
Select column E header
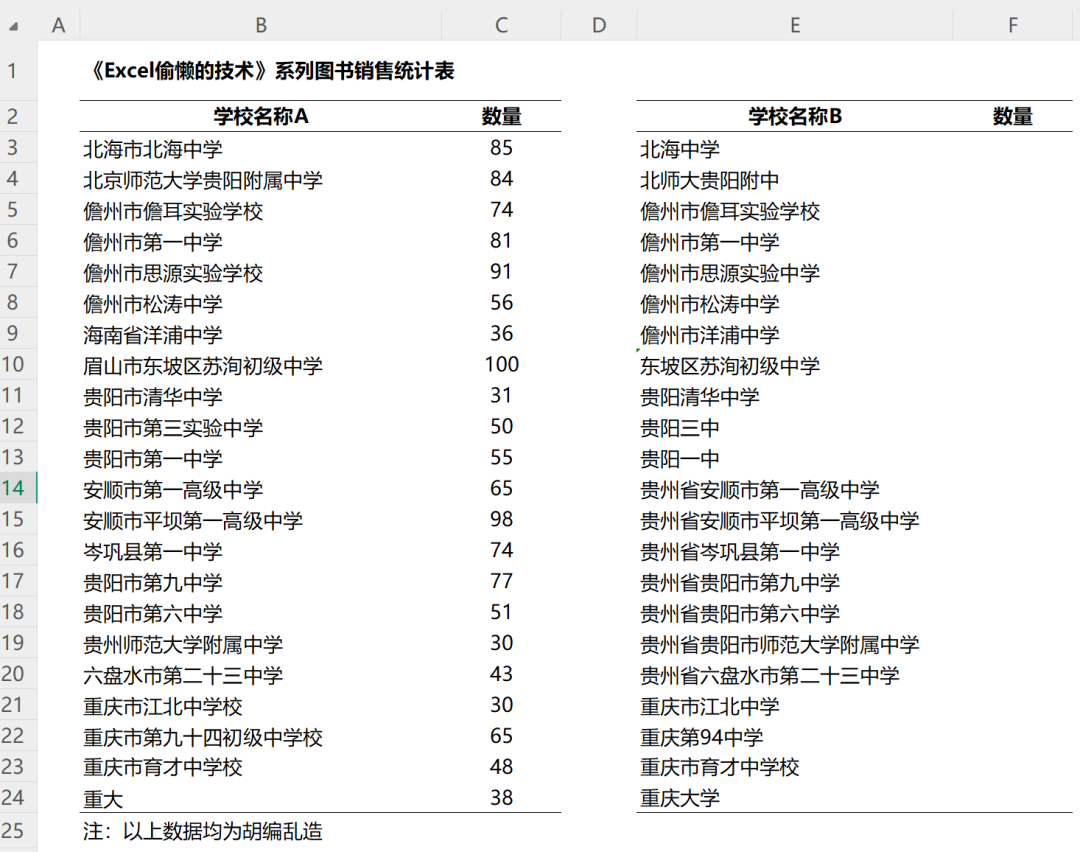(794, 24)
